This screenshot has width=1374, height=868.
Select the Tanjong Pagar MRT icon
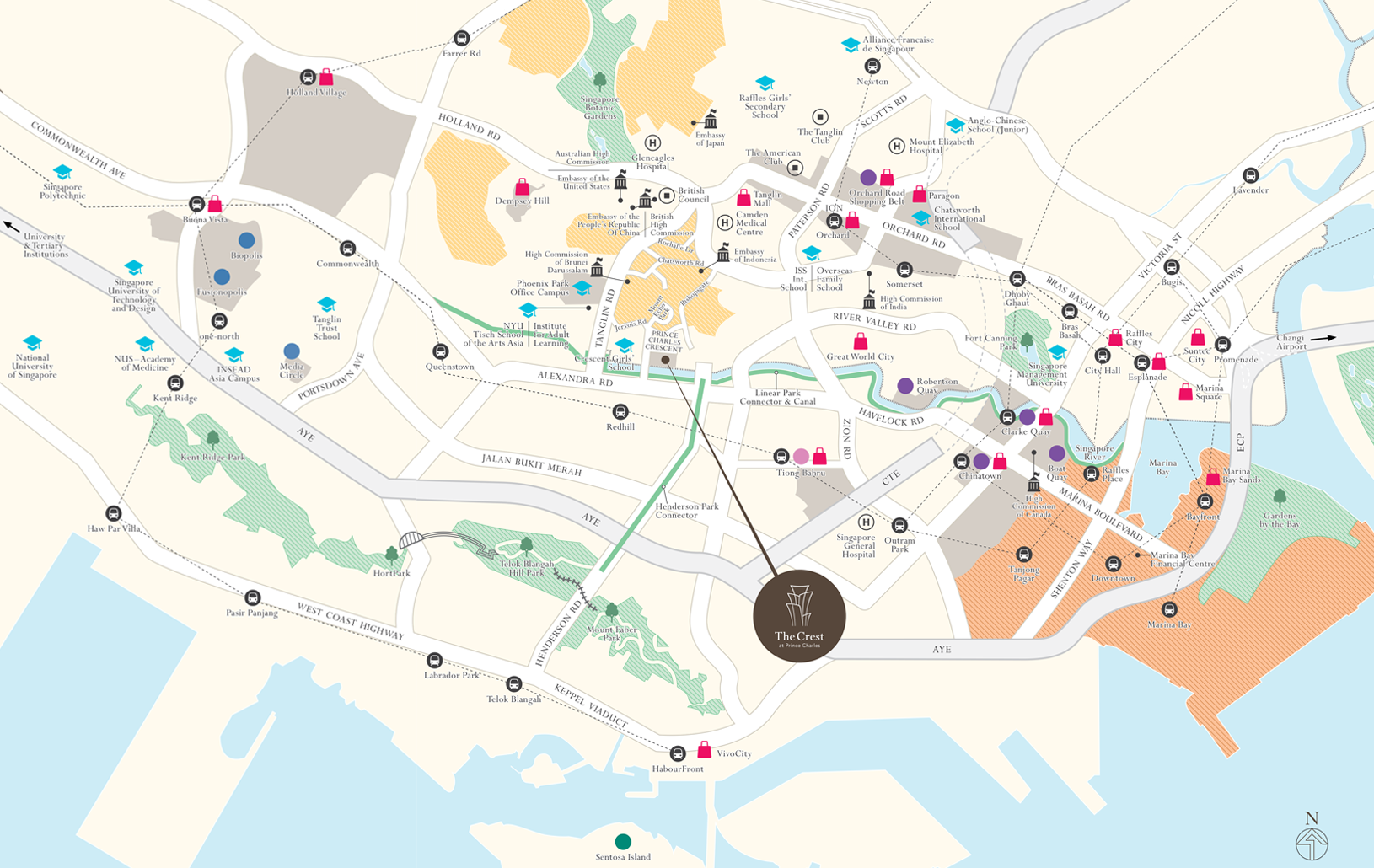click(x=1023, y=555)
